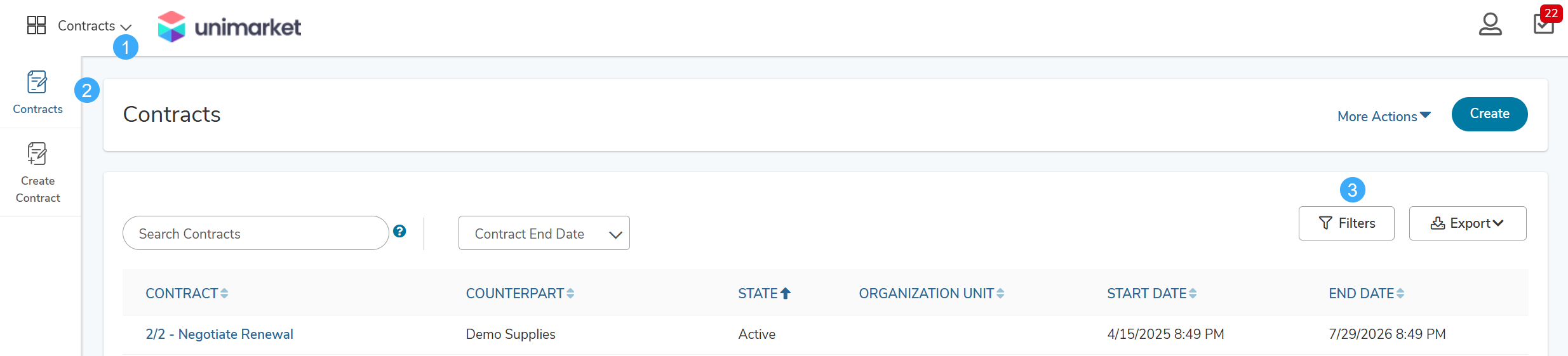The height and width of the screenshot is (356, 1568).
Task: Sort by the COUNTERPART column header
Action: coord(520,293)
